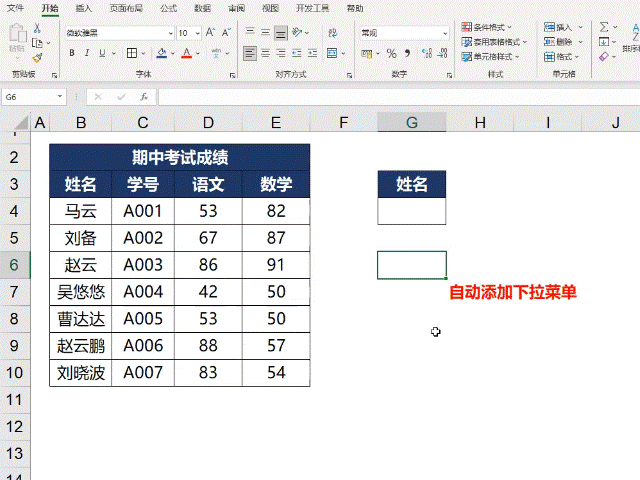Click Merge and Center icon
The width and height of the screenshot is (640, 480).
click(x=332, y=53)
